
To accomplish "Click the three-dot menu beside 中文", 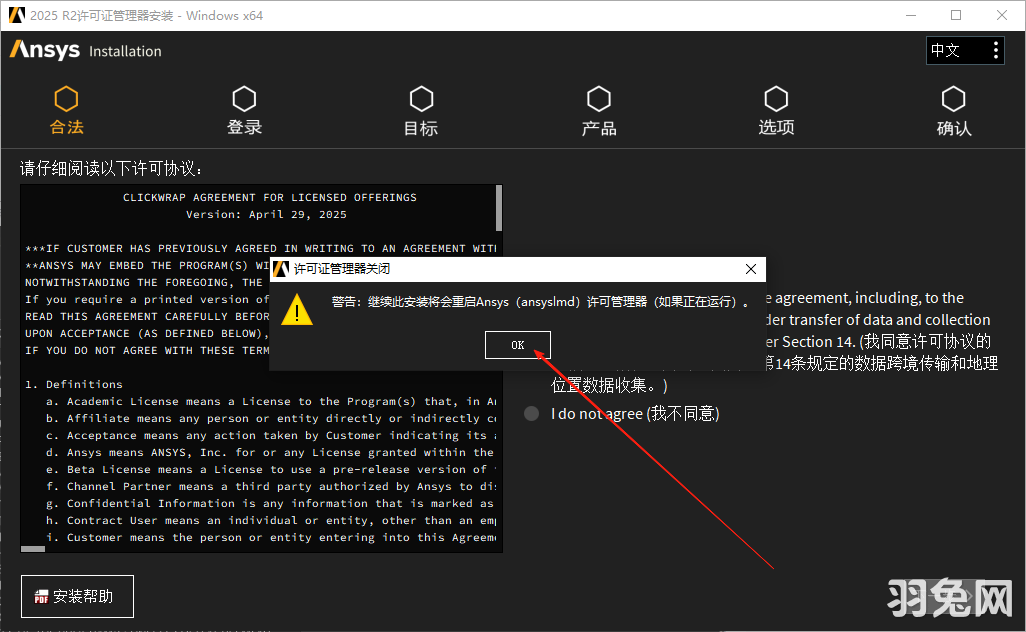I will (x=995, y=50).
